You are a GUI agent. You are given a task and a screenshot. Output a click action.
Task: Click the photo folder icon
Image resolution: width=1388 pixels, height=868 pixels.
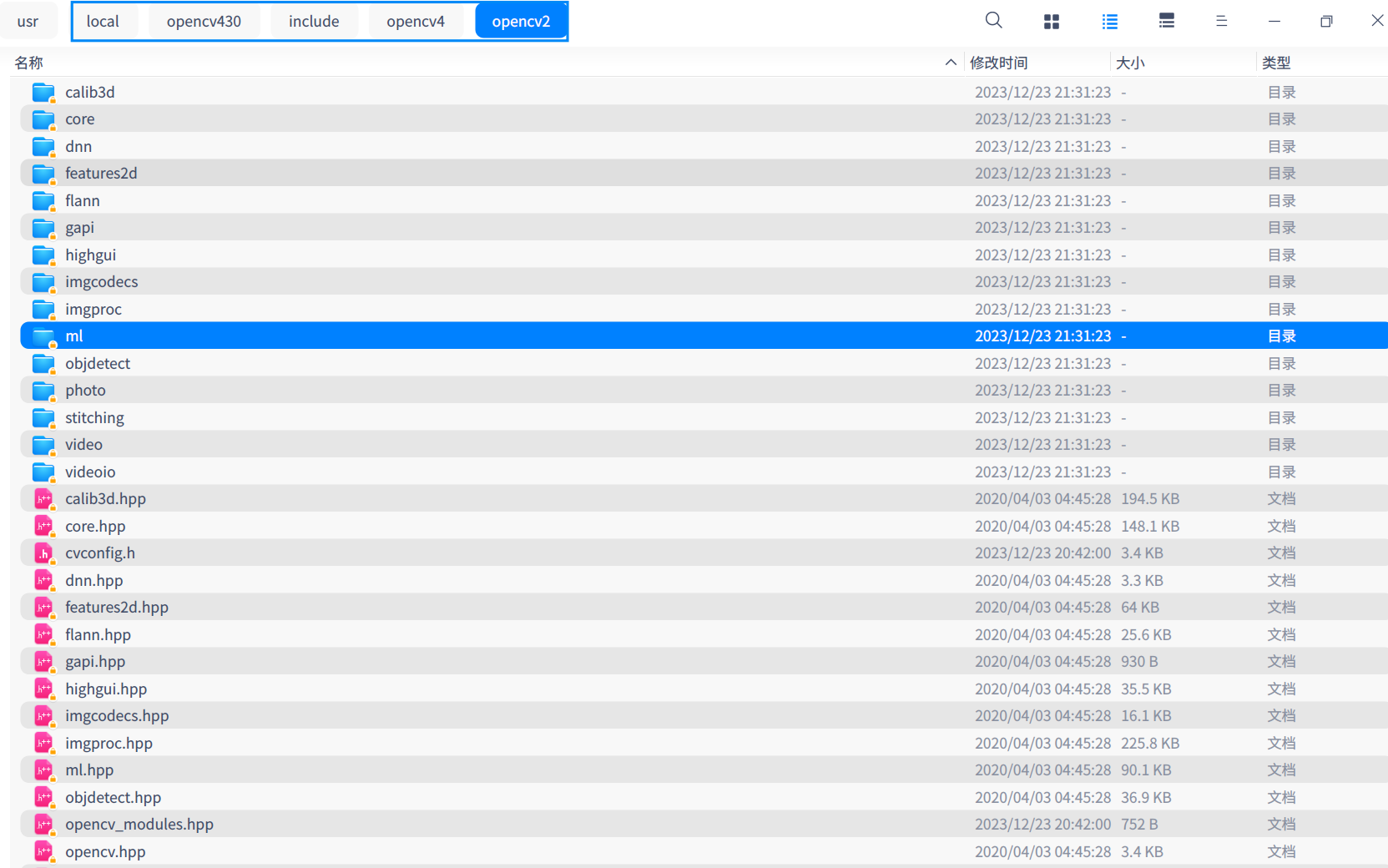pyautogui.click(x=43, y=391)
